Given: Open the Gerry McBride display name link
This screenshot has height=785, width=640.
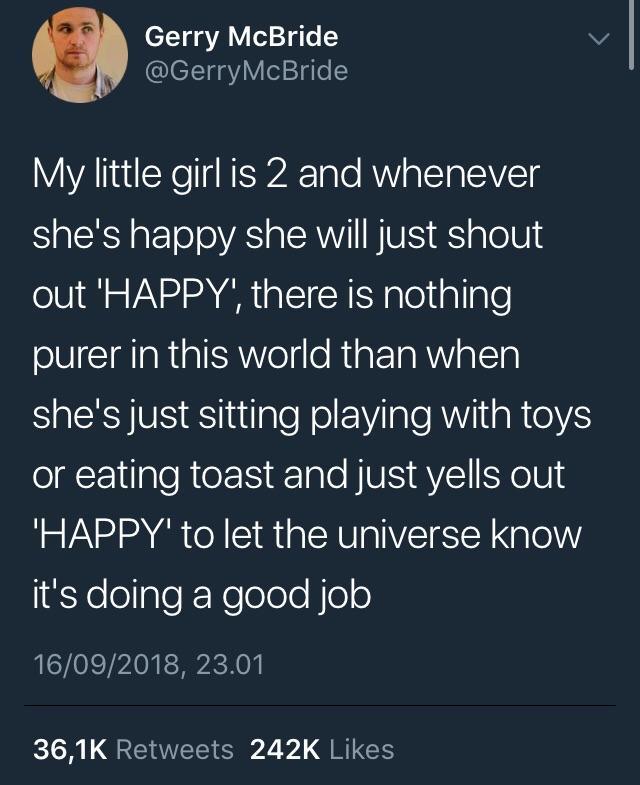Looking at the screenshot, I should click(241, 38).
